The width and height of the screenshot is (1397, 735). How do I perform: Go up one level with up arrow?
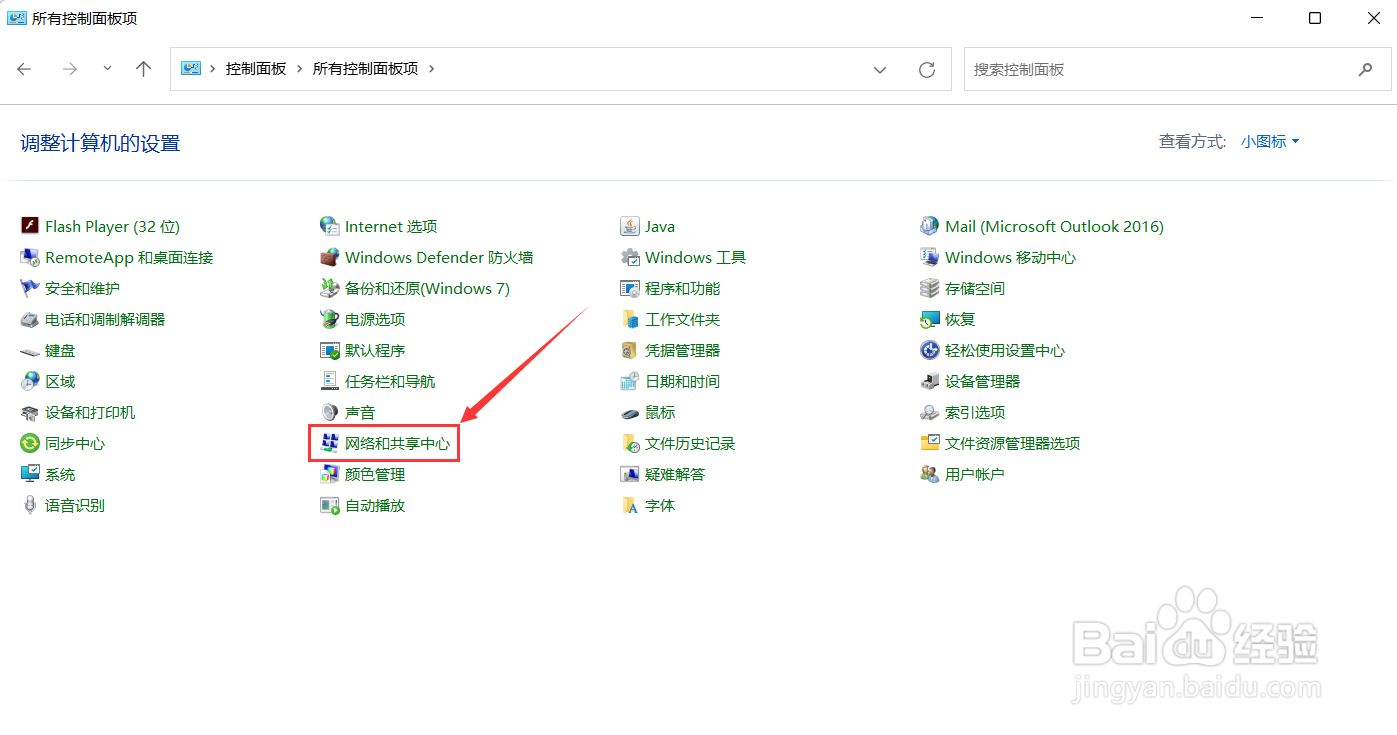[x=143, y=69]
